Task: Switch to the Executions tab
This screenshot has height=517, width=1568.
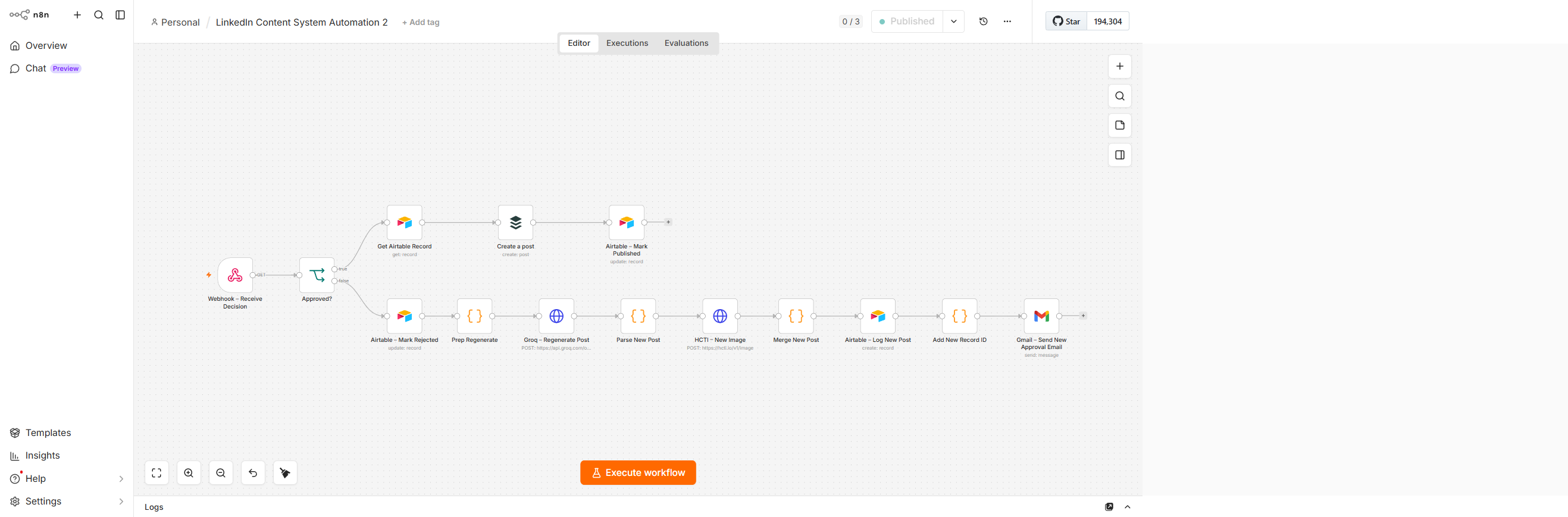Action: (x=627, y=43)
